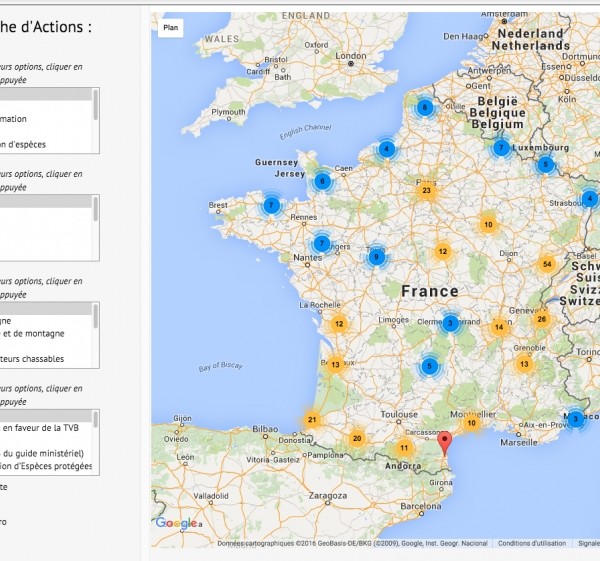This screenshot has width=600, height=561.
Task: Select the orange cluster labeled 21
Action: click(x=312, y=420)
